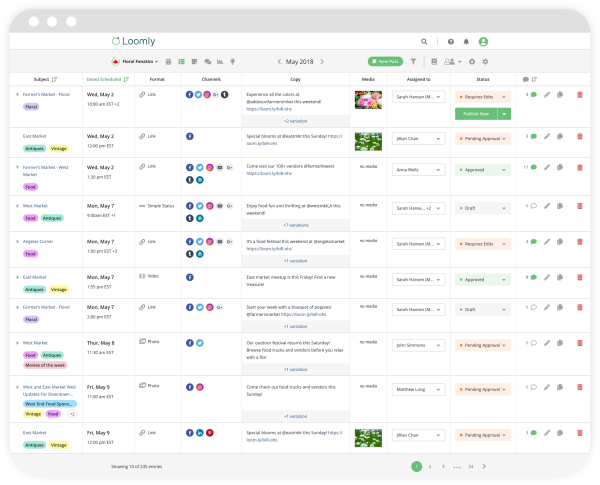The height and width of the screenshot is (485, 600).
Task: Switch to list view icon
Action: [x=181, y=62]
